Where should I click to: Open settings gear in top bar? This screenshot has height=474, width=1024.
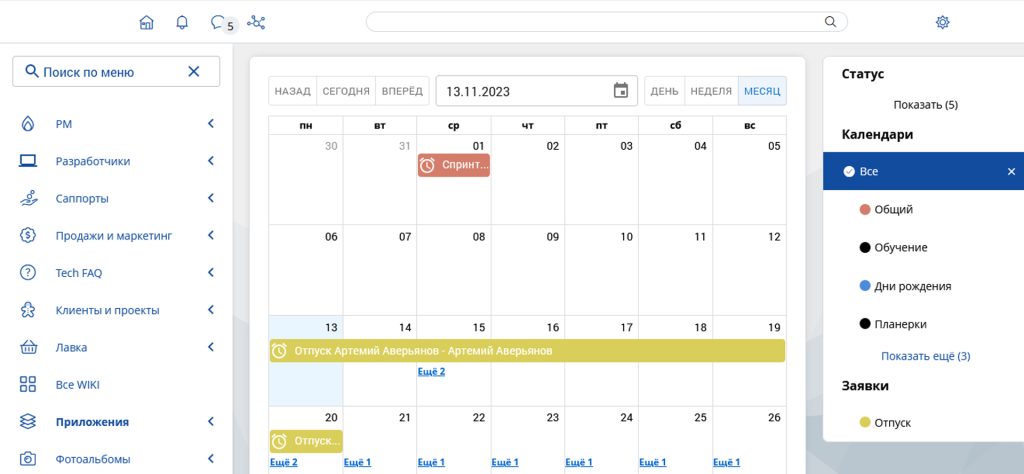pos(942,22)
